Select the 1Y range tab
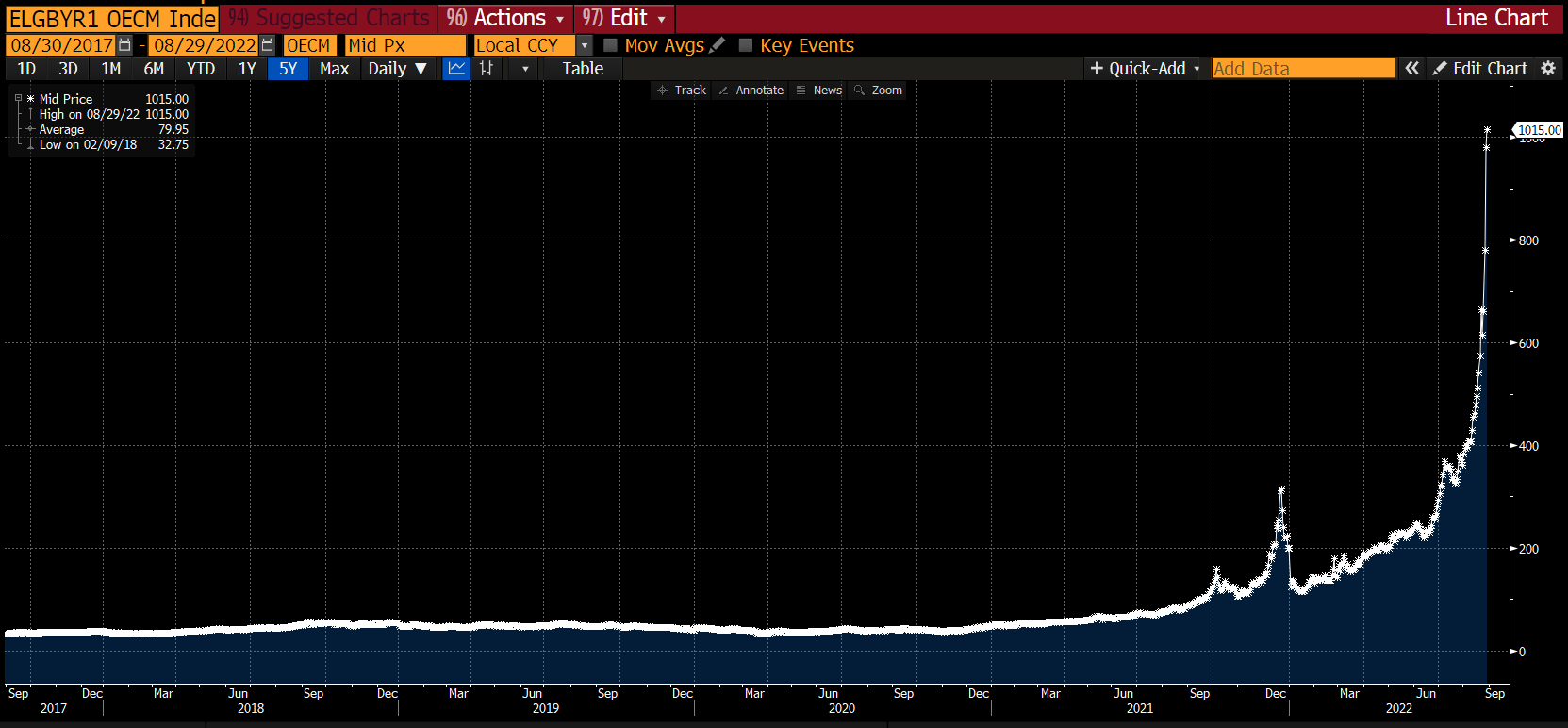Image resolution: width=1568 pixels, height=728 pixels. [x=247, y=69]
